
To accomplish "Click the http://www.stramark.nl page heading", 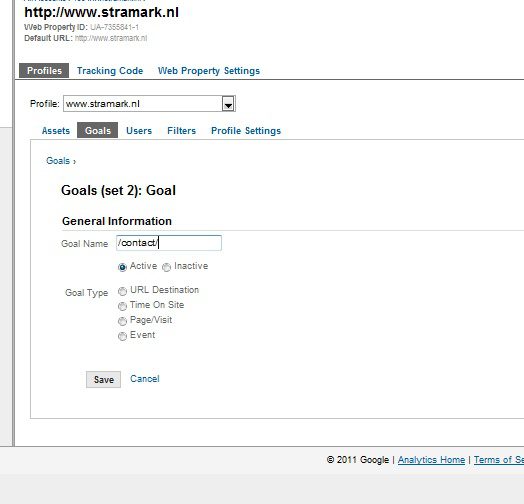I will click(x=102, y=12).
